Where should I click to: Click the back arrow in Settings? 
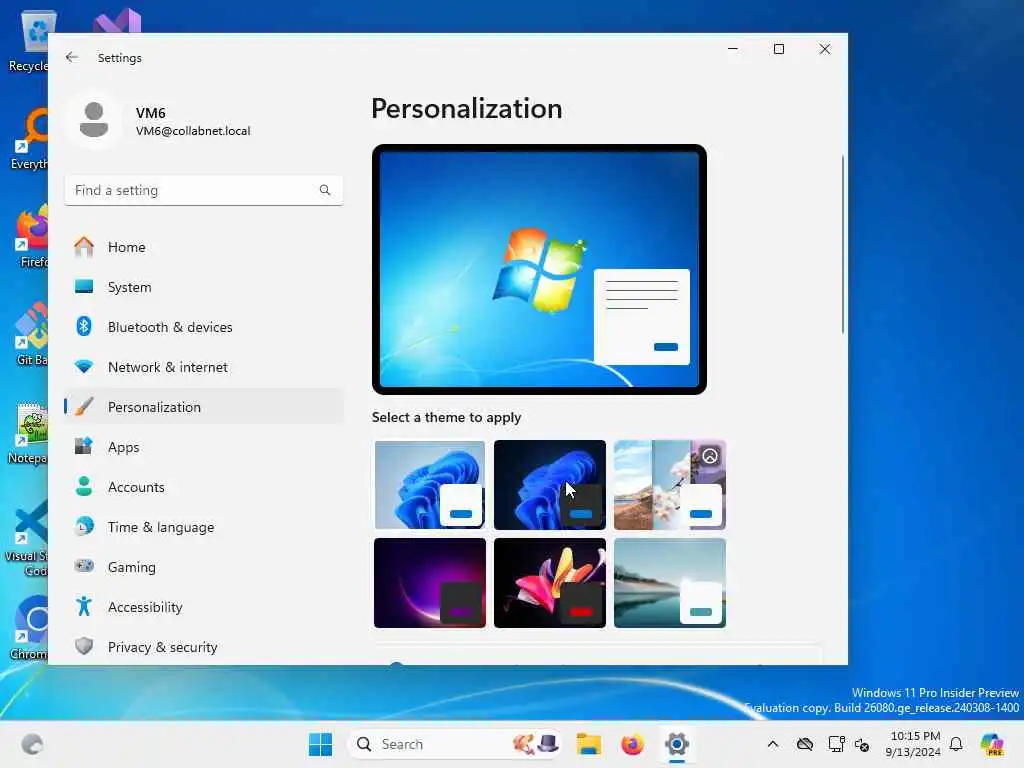pyautogui.click(x=72, y=57)
